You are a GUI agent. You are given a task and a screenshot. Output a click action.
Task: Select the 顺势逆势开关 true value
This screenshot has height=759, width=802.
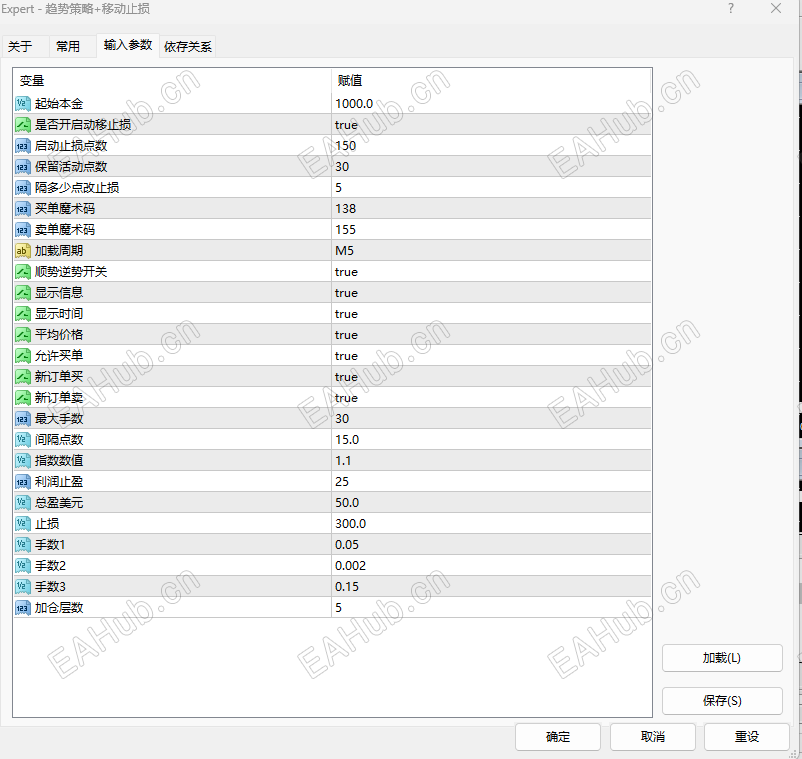point(346,272)
